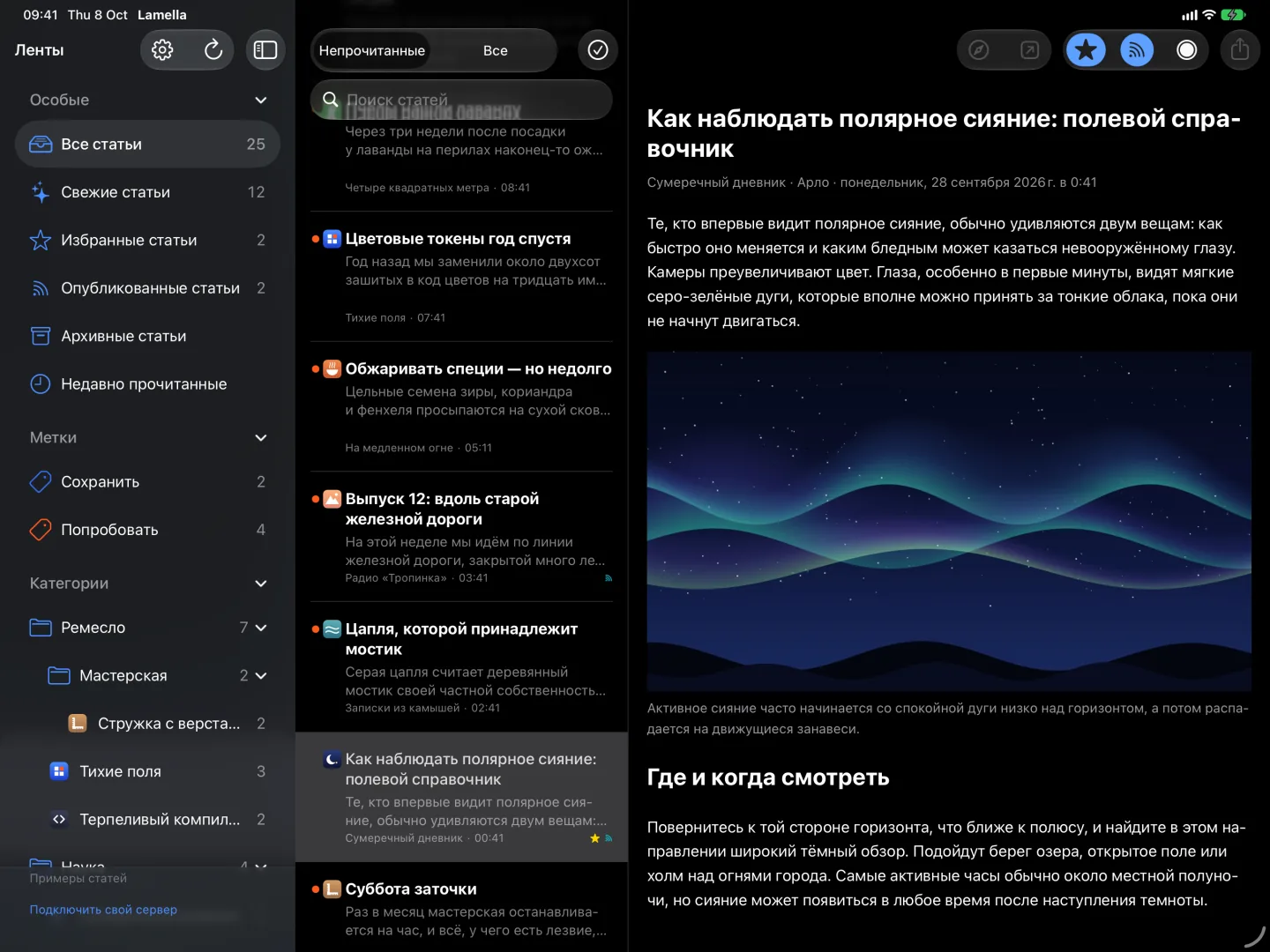Viewport: 1270px width, 952px height.
Task: Focus the Поиск статей search field
Action: [461, 100]
